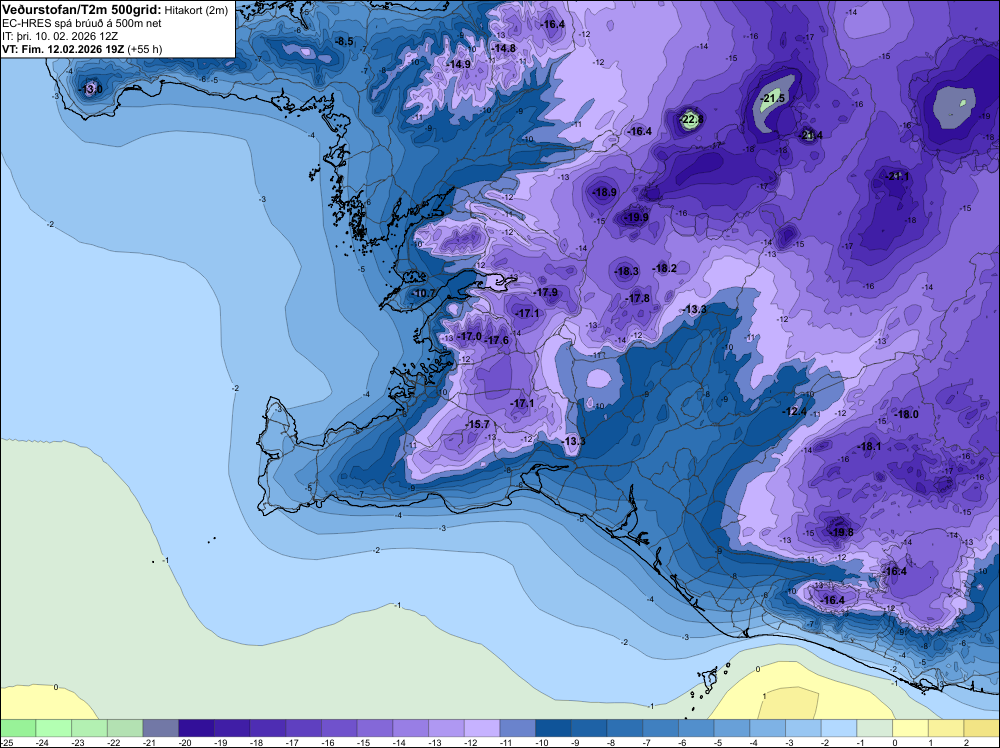Click the -18.2 temperature label
Viewport: 1000px width, 748px height.
point(664,268)
